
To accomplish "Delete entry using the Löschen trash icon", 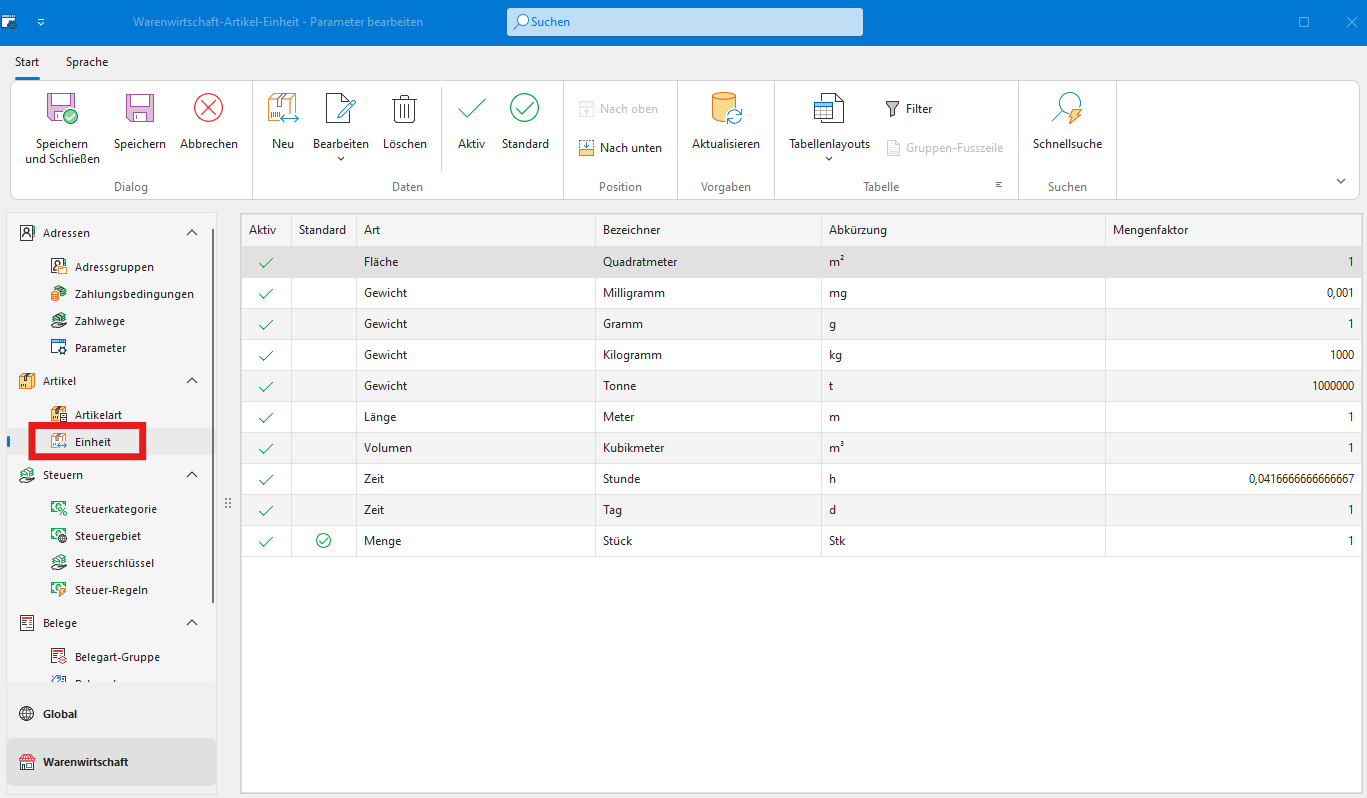I will pyautogui.click(x=404, y=109).
